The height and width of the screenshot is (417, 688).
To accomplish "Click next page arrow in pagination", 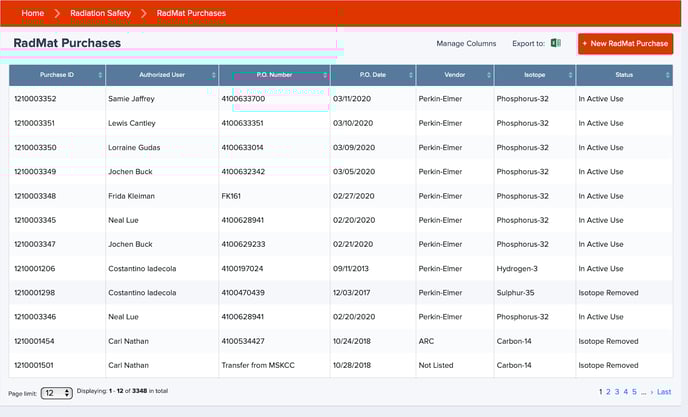I will click(652, 392).
